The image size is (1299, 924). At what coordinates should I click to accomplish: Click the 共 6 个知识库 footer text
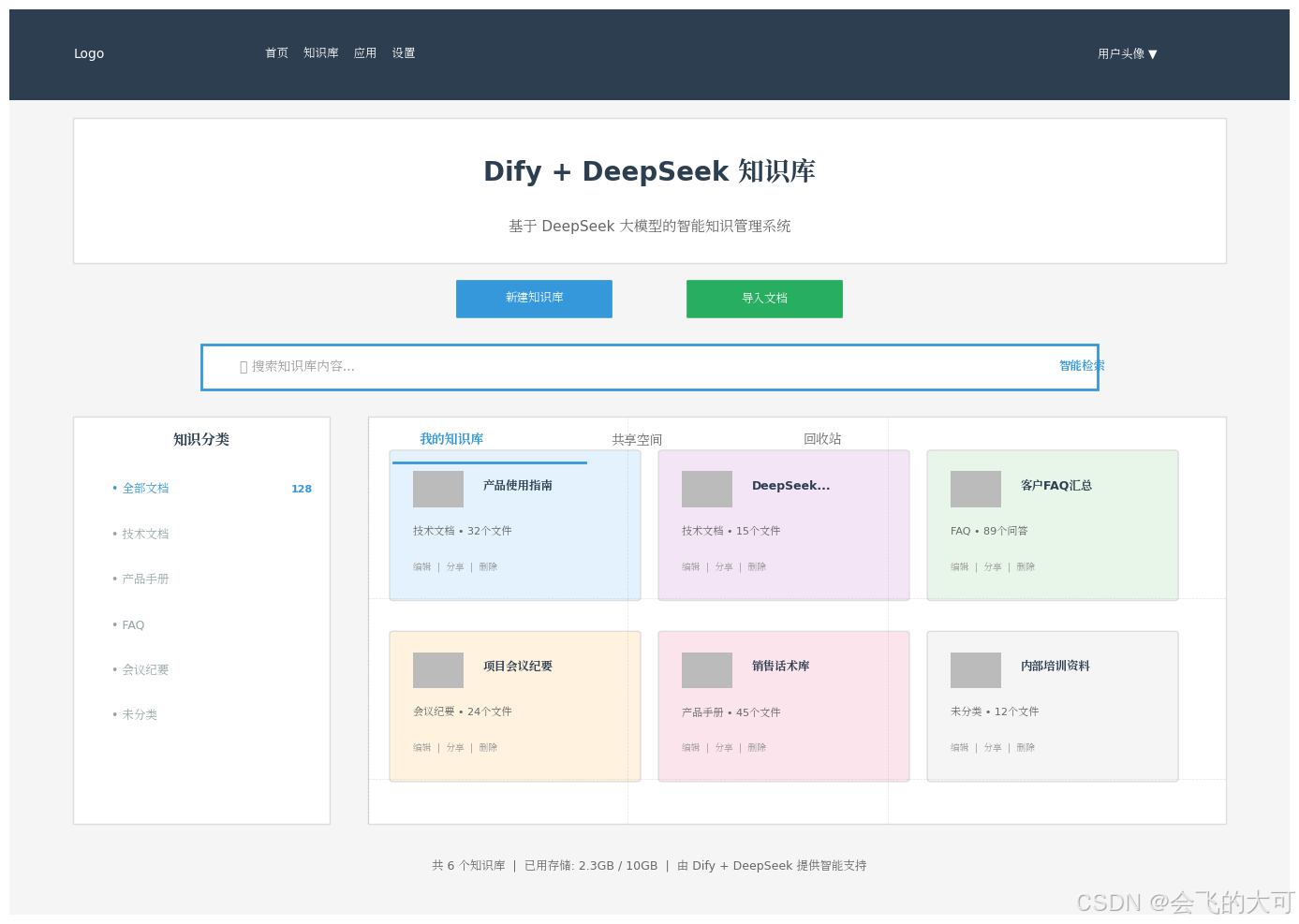click(x=468, y=866)
